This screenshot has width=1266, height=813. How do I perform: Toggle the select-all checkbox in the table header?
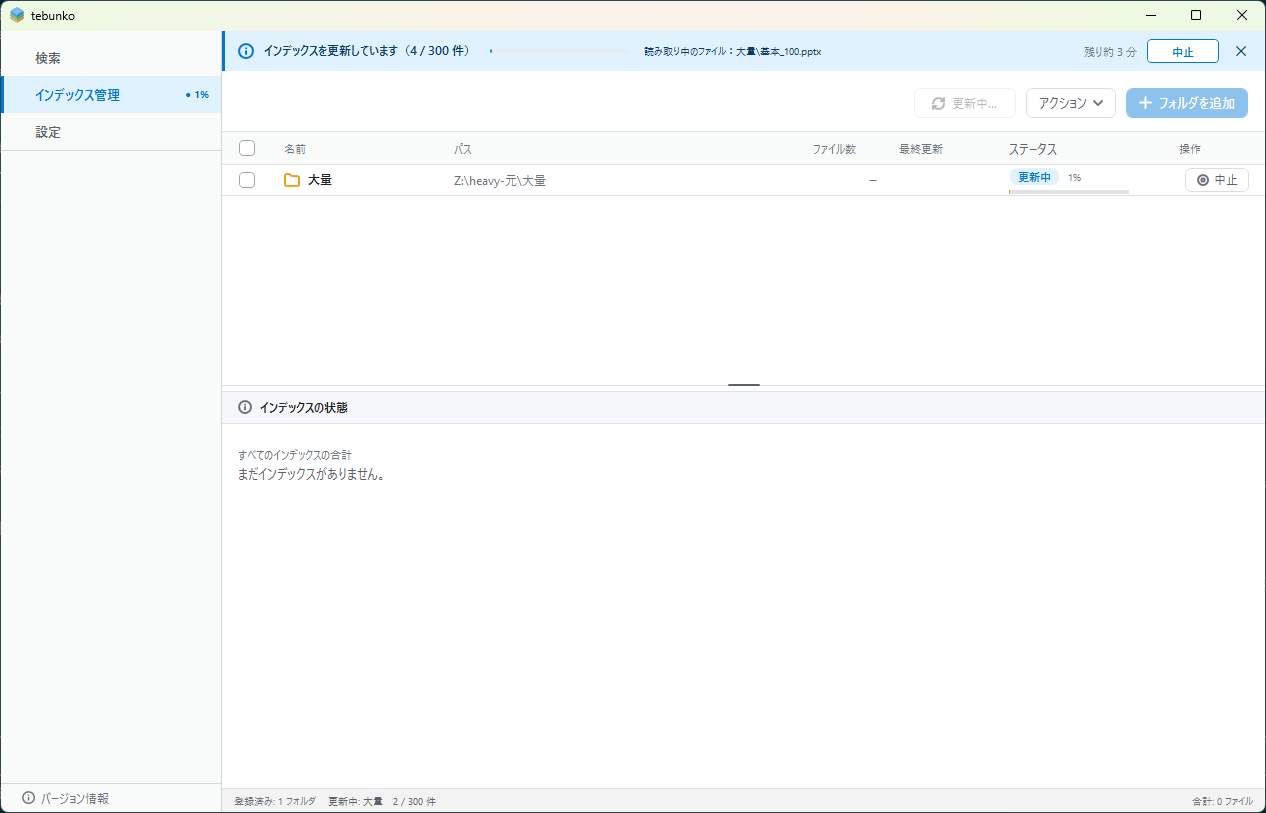(247, 149)
